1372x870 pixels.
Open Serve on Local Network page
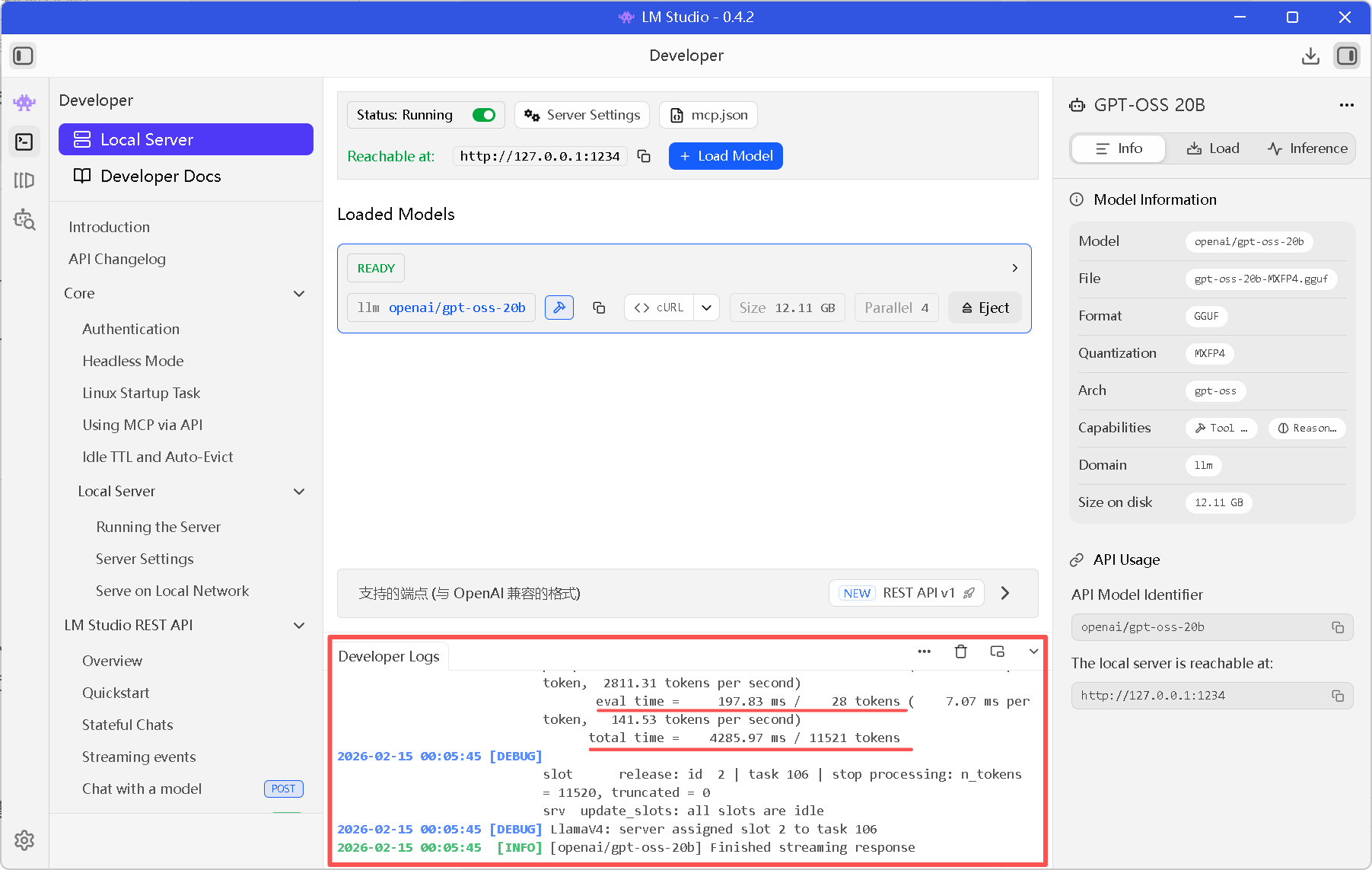point(172,591)
